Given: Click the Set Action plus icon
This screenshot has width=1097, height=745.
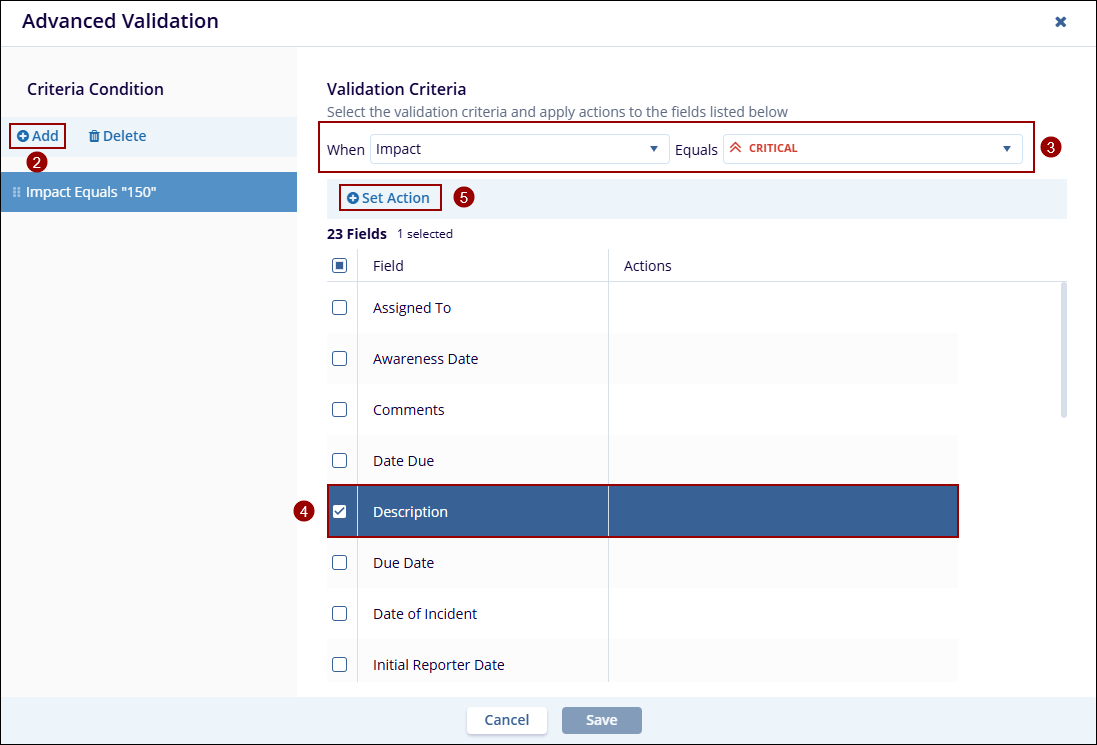Looking at the screenshot, I should [352, 198].
